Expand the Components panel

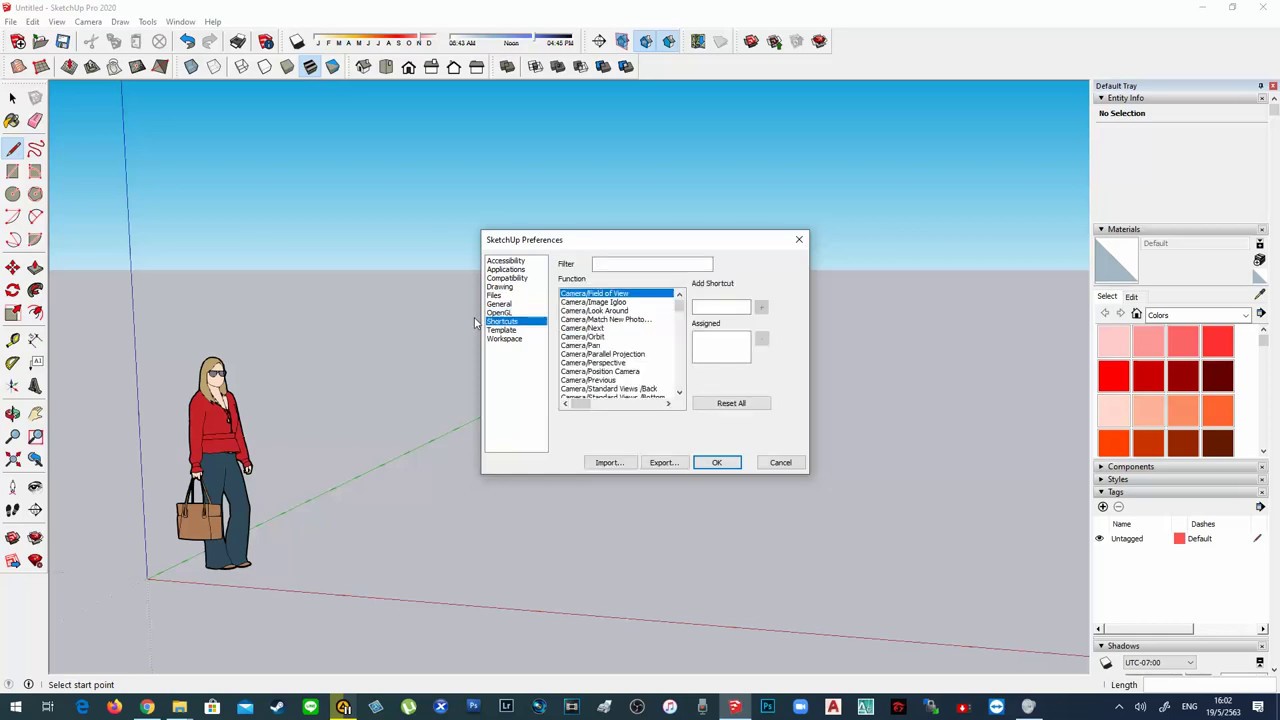point(1101,467)
